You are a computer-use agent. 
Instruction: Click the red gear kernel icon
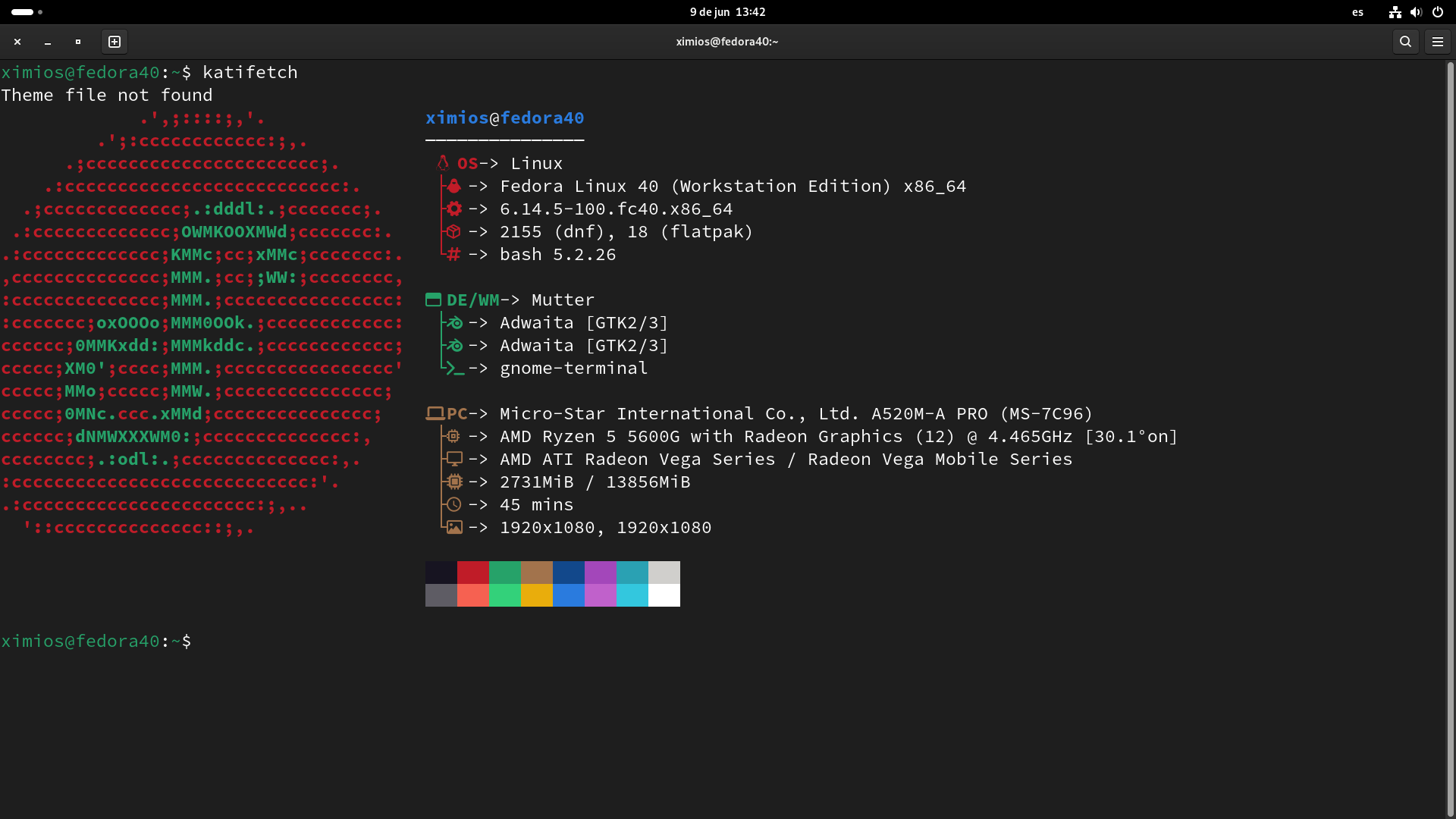pyautogui.click(x=453, y=209)
